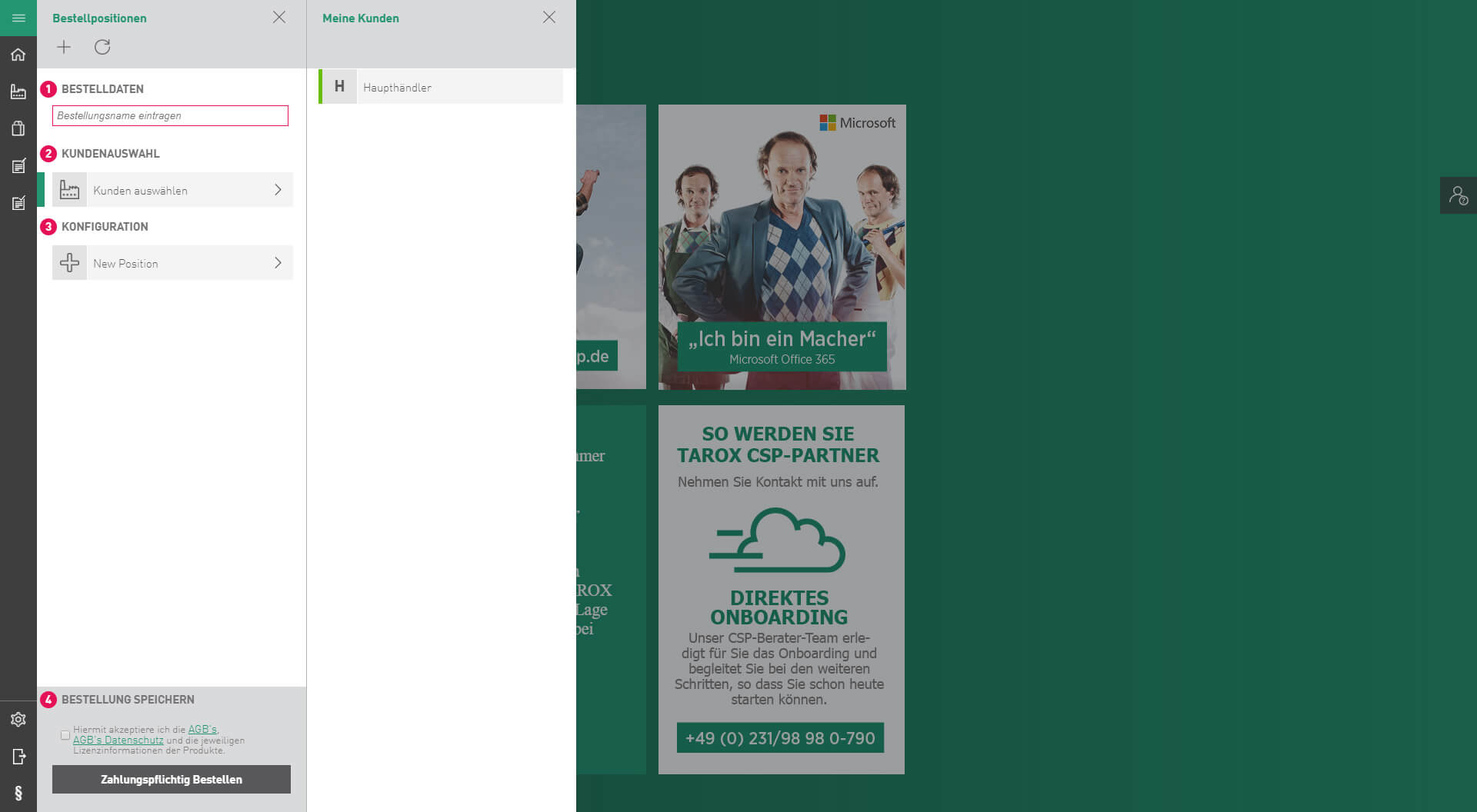This screenshot has height=812, width=1477.
Task: Click the Meine Kunden panel title
Action: (361, 18)
